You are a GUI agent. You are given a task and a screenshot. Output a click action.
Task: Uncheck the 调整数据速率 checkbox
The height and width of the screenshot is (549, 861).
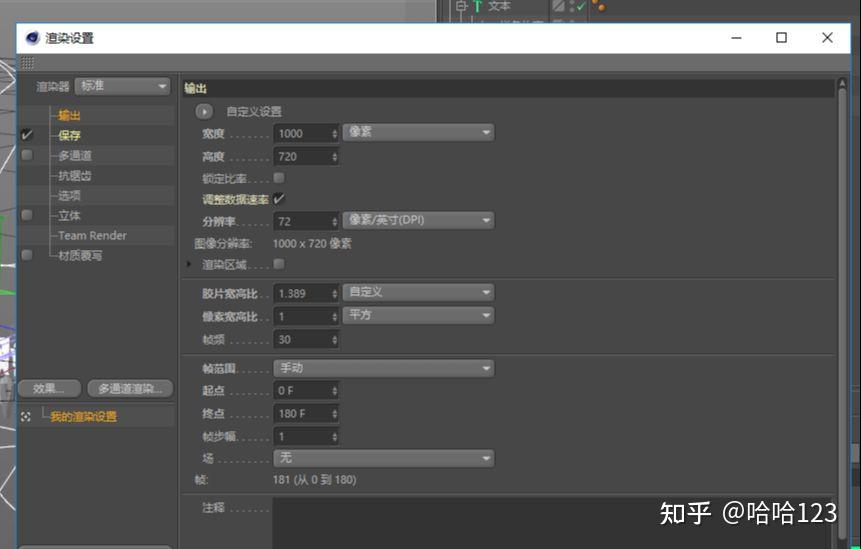279,199
